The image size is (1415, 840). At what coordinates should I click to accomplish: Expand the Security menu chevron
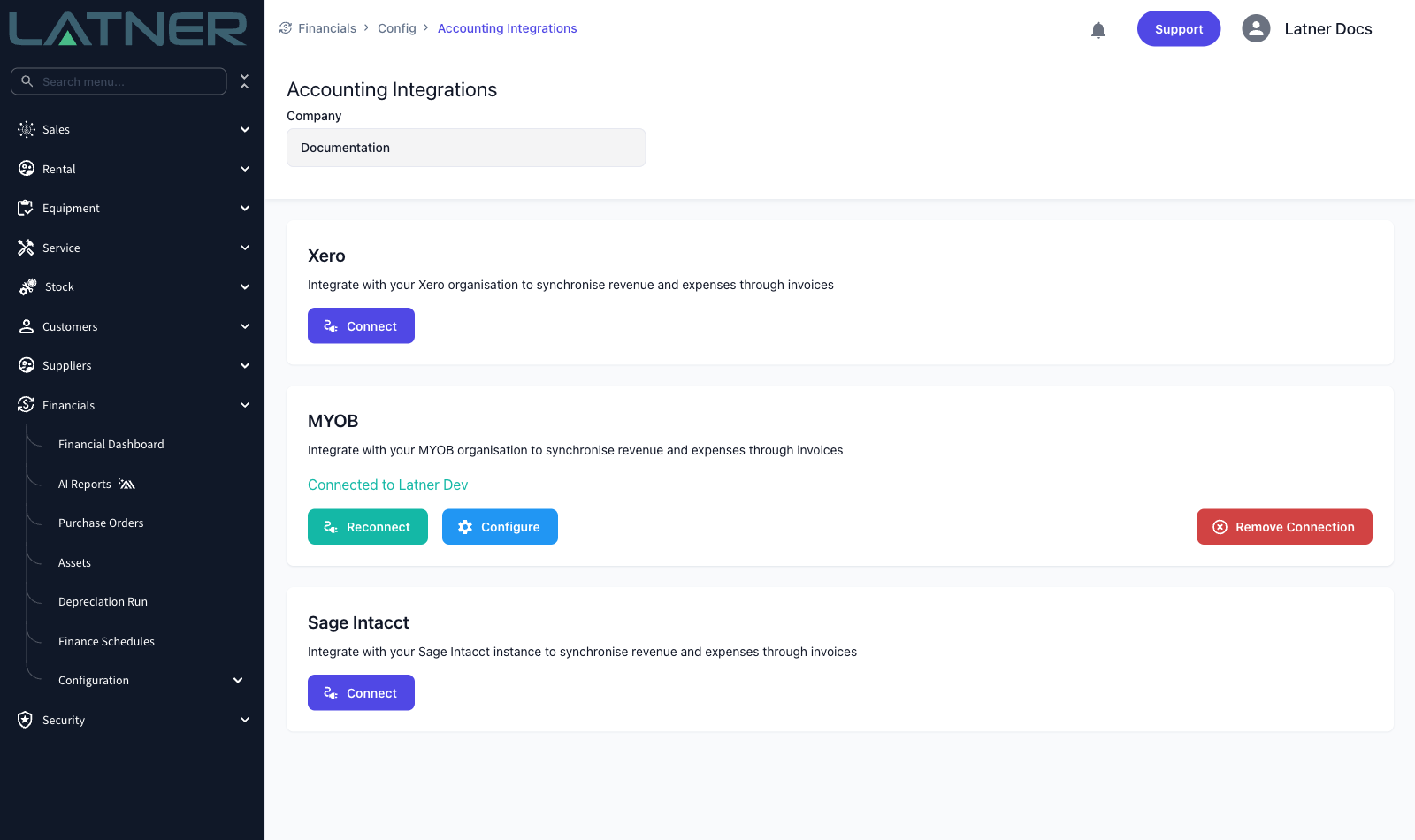[245, 720]
